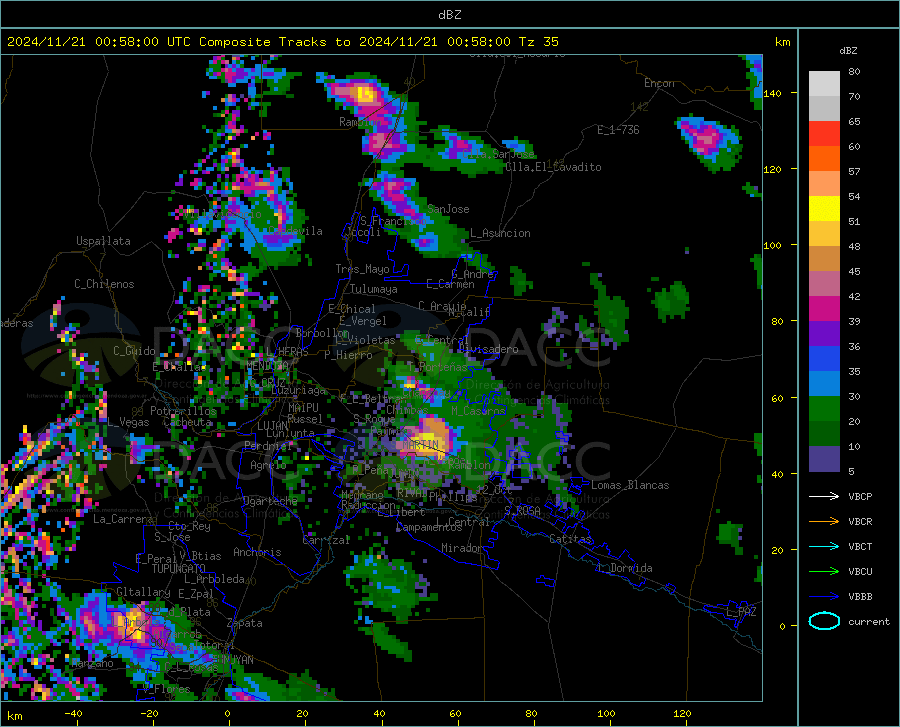900x727 pixels.
Task: Select the slate-purple bottom legend block
Action: pos(824,459)
